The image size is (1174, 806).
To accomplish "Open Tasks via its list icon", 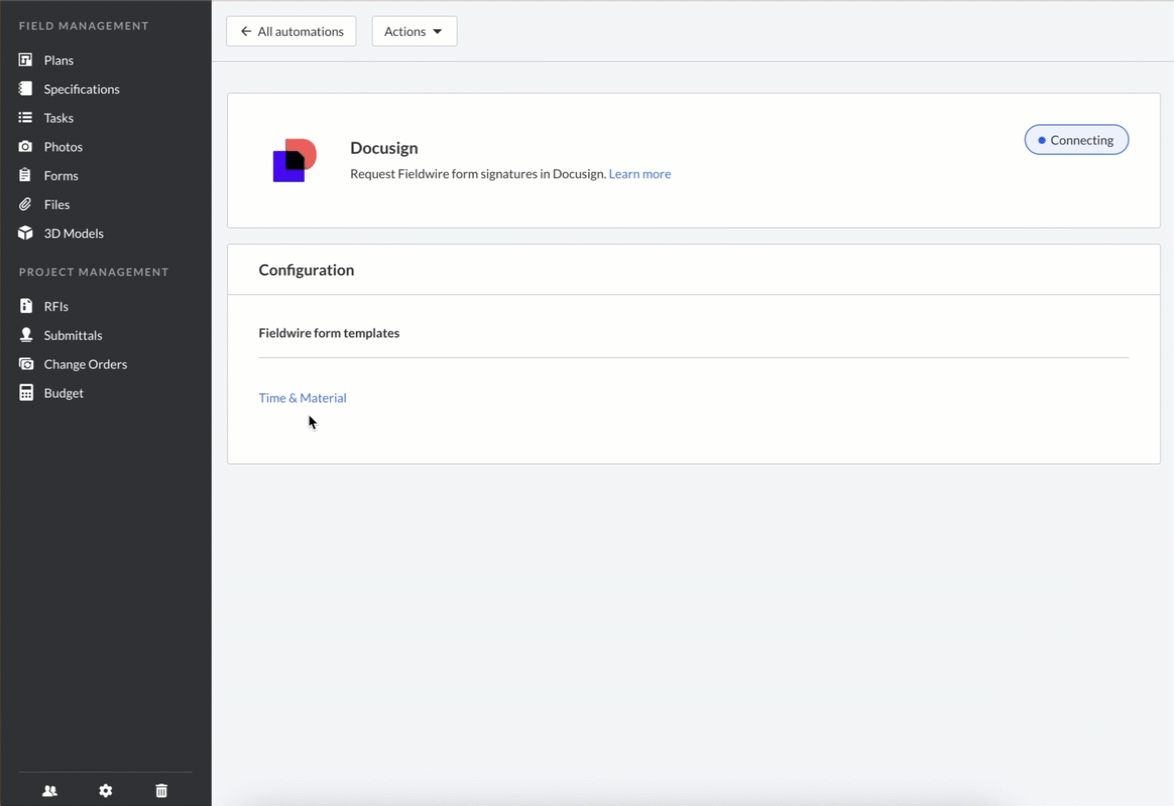I will (x=26, y=118).
